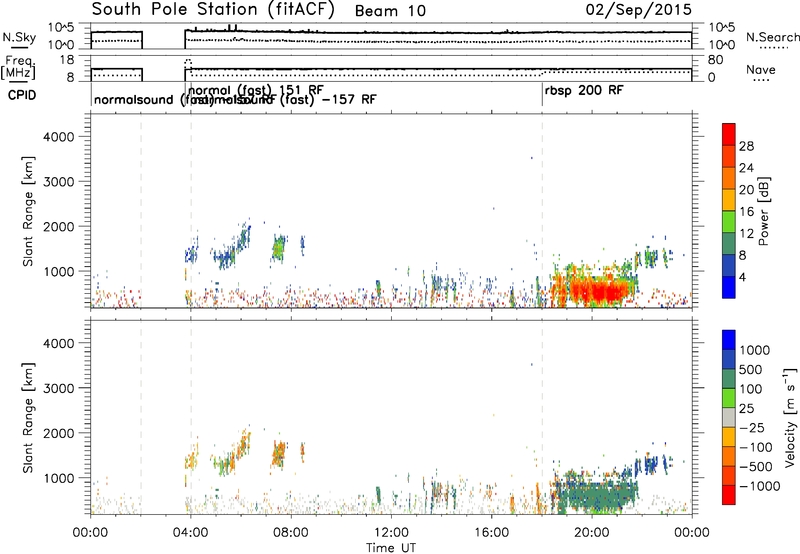Click the 'Power [dB]' colorbar title
The image size is (800, 554).
(763, 211)
